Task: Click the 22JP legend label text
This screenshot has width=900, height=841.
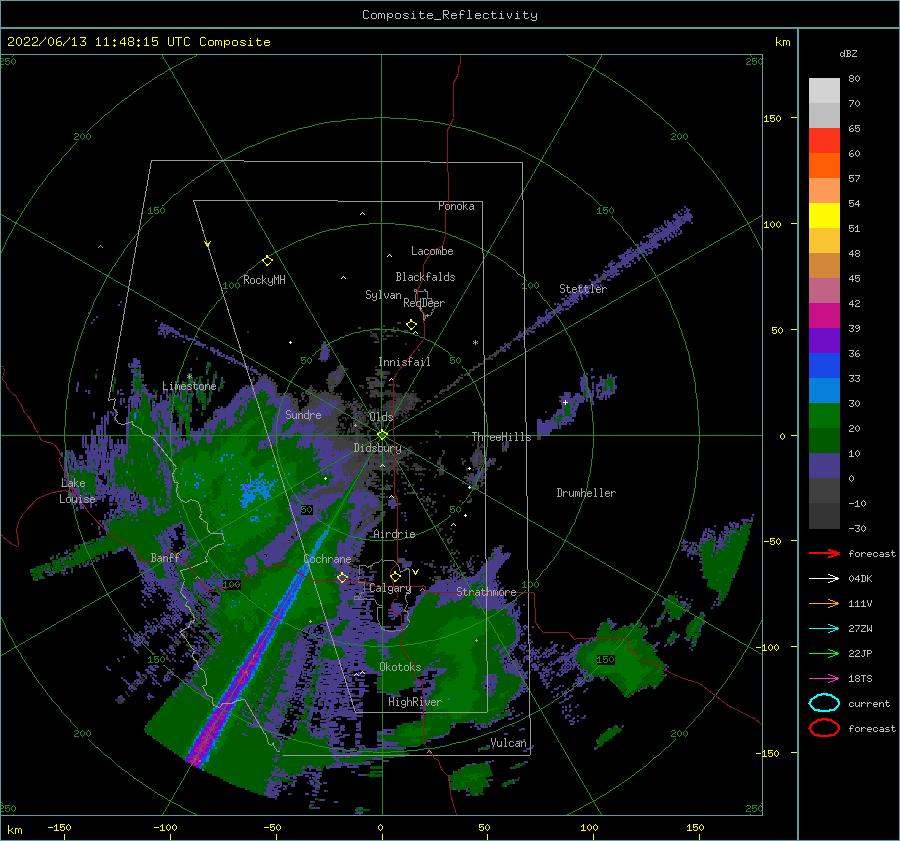Action: 860,653
